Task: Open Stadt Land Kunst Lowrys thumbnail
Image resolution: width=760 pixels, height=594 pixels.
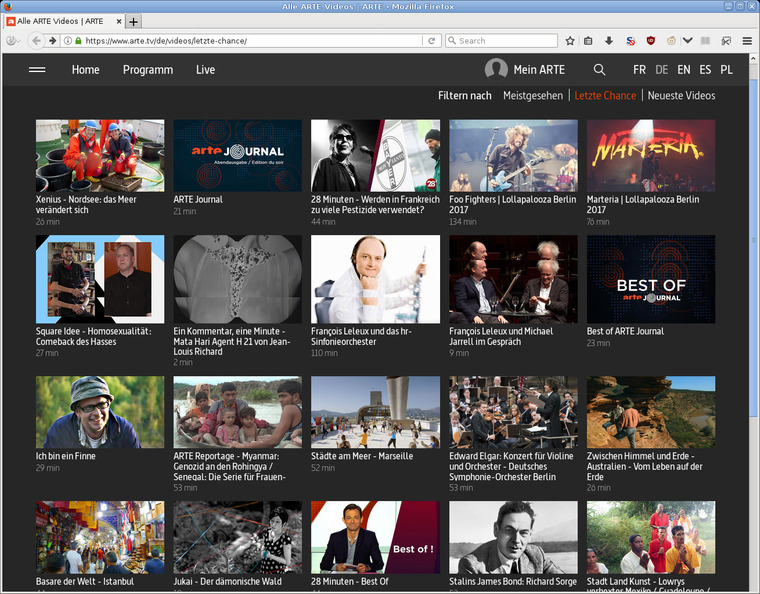Action: click(x=651, y=537)
